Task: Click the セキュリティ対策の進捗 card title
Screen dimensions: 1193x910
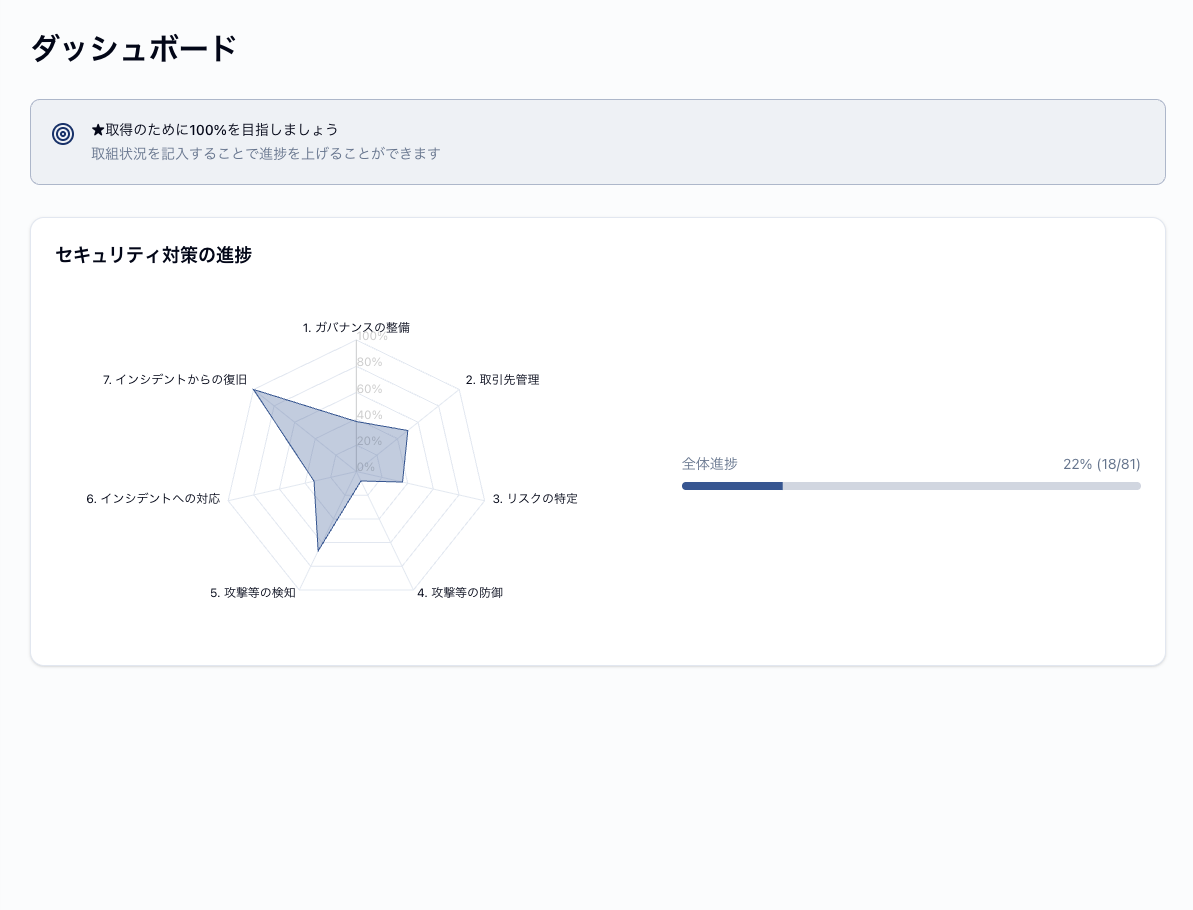Action: (154, 255)
